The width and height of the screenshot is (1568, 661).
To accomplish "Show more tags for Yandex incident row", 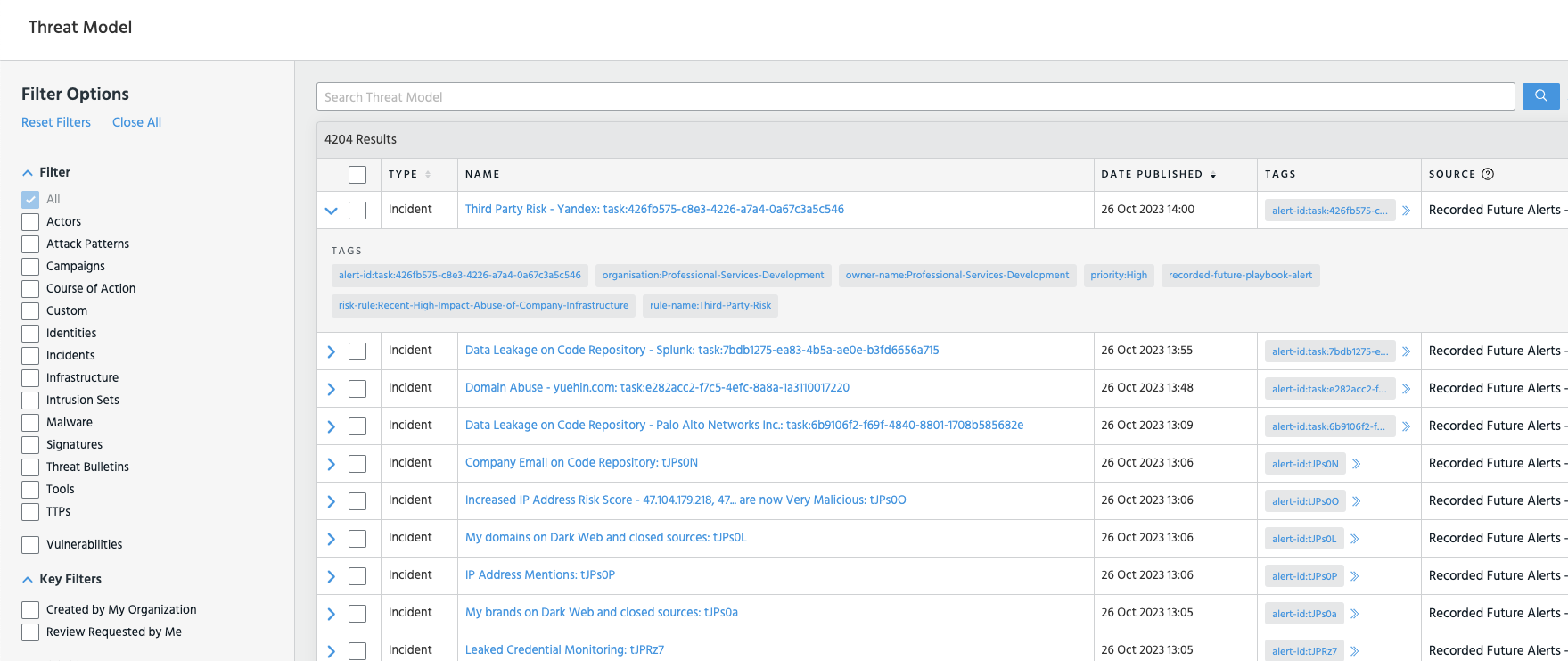I will coord(1406,211).
